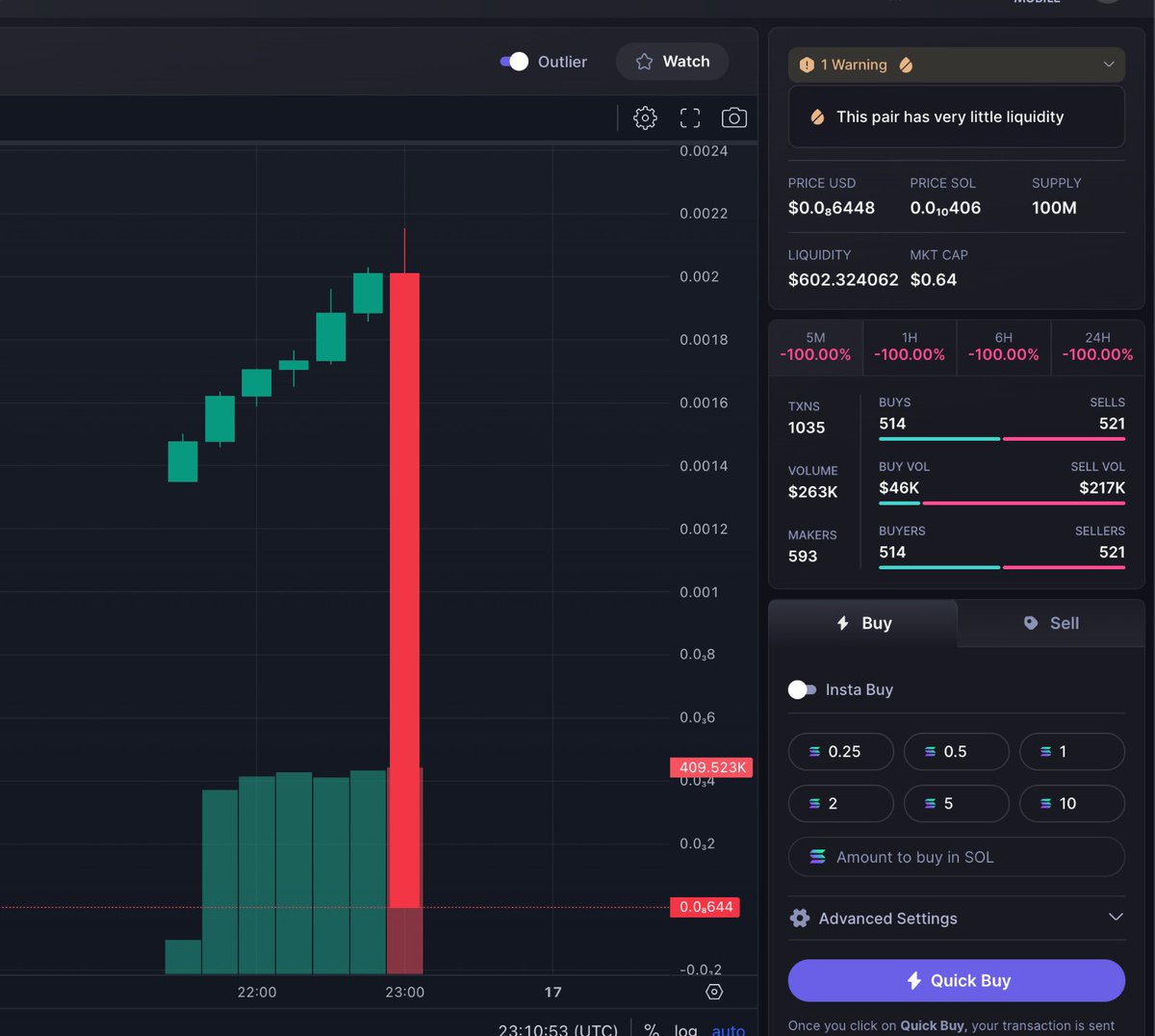Image resolution: width=1155 pixels, height=1036 pixels.
Task: Enable the Insta Buy toggle
Action: point(802,689)
